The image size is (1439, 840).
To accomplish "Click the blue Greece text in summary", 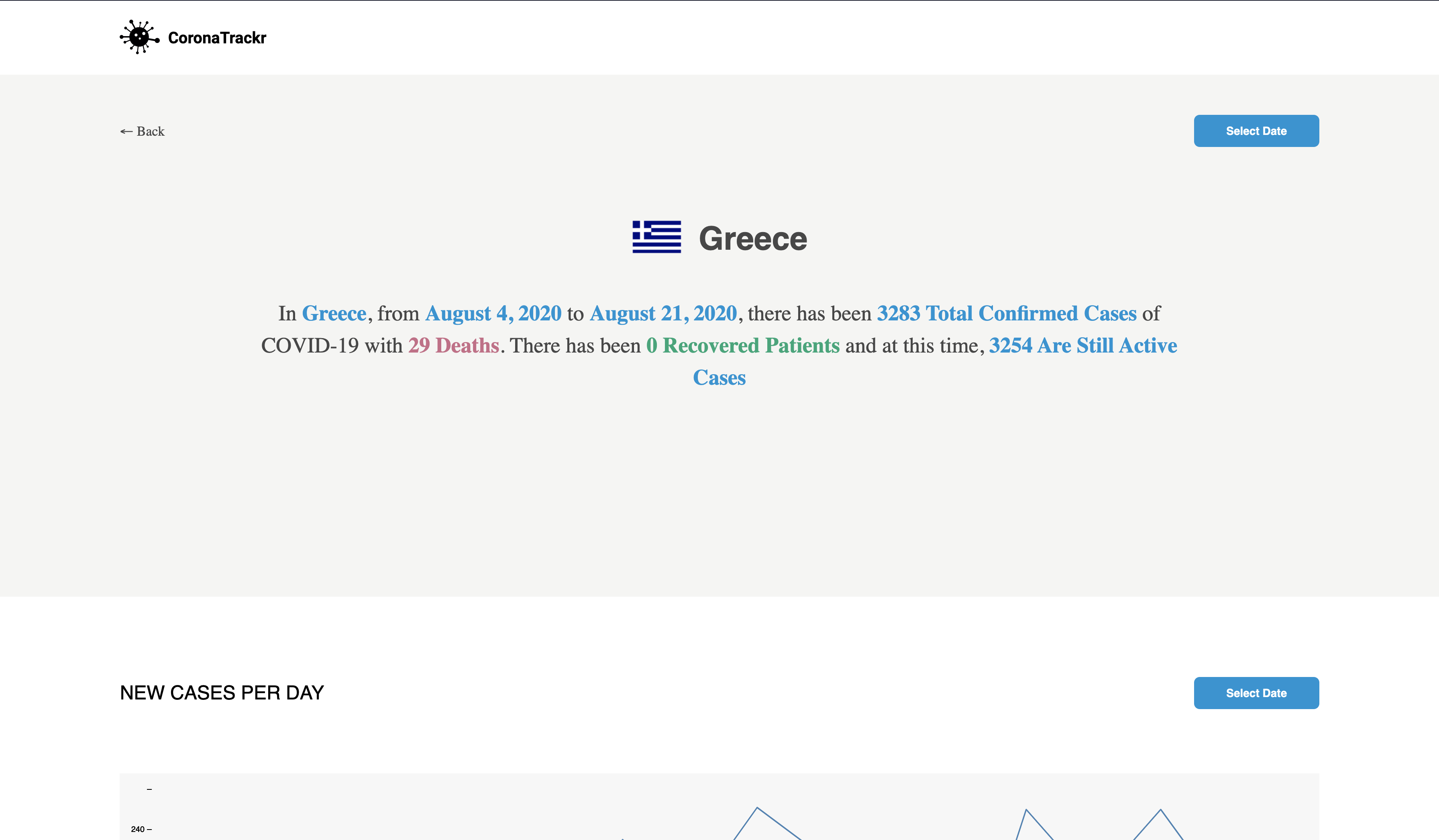I will [334, 314].
